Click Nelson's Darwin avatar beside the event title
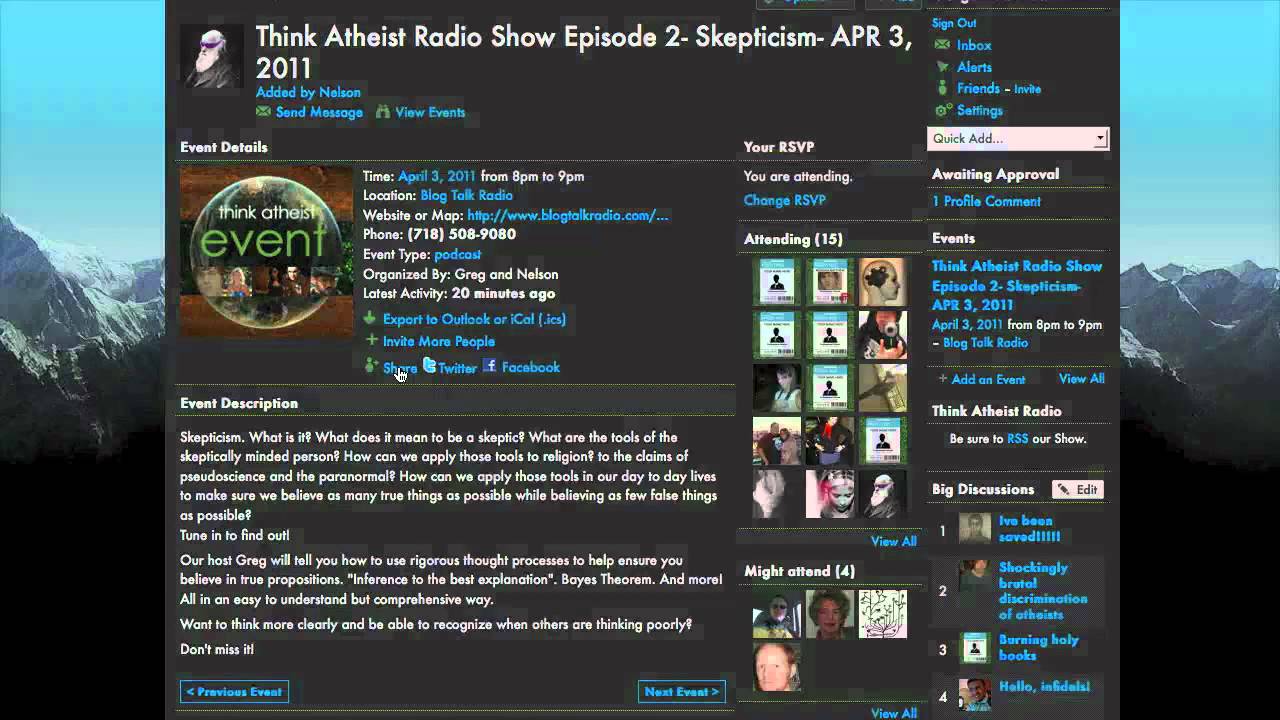 (x=211, y=56)
